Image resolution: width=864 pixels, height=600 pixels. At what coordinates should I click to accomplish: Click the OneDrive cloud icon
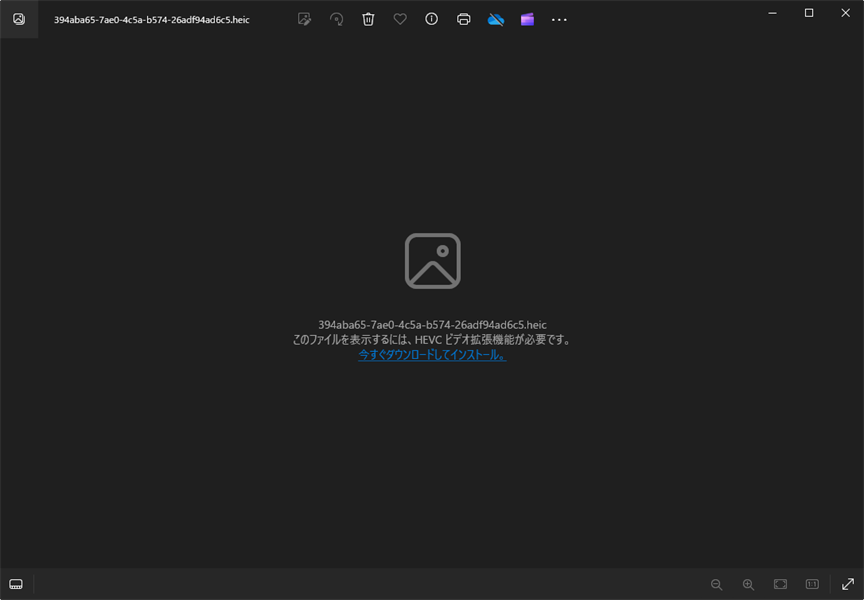(496, 19)
